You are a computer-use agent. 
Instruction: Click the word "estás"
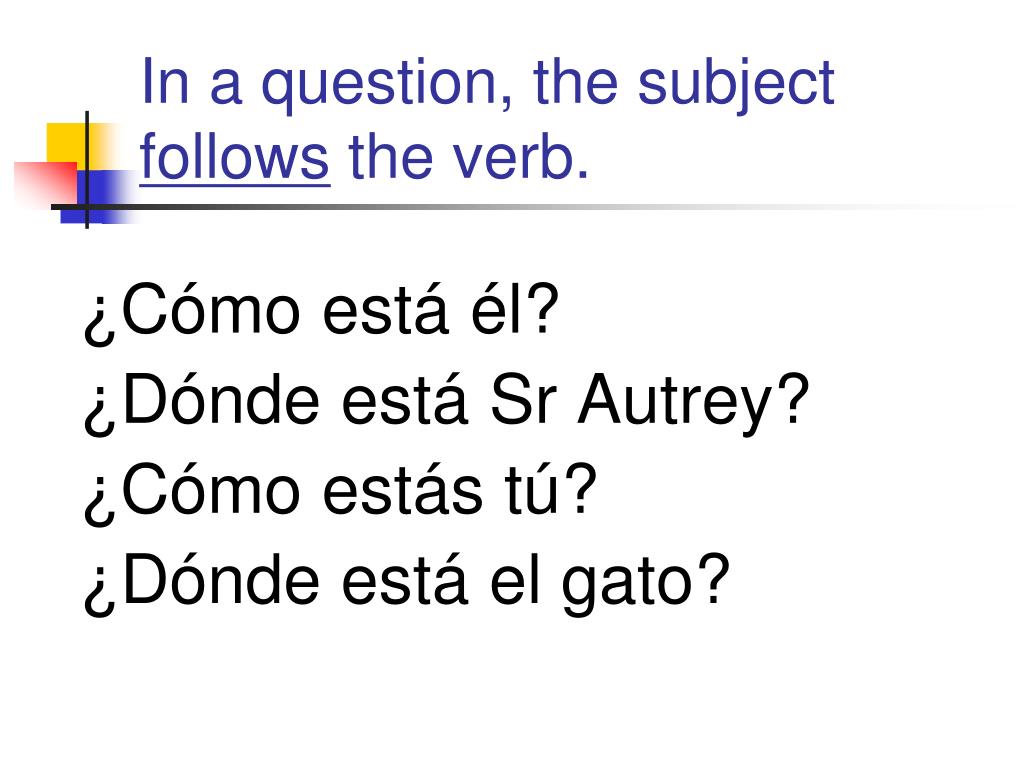coord(402,491)
